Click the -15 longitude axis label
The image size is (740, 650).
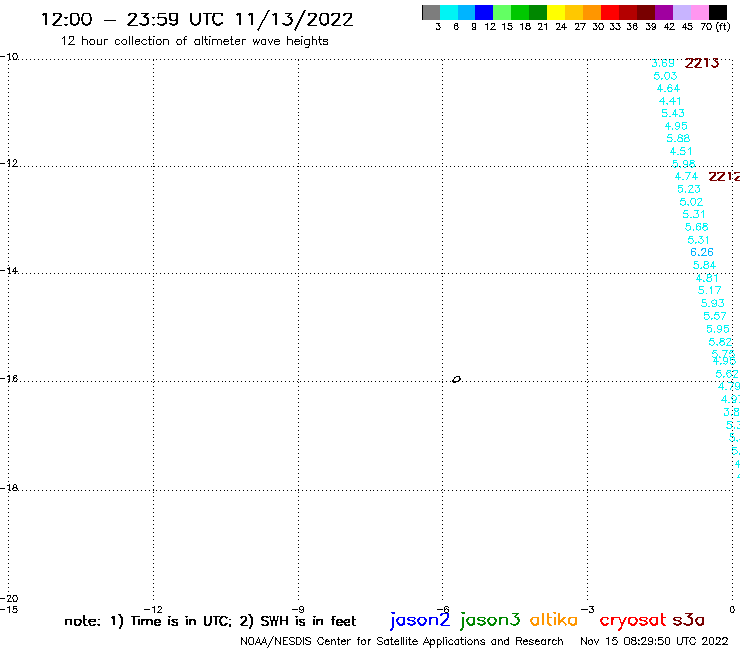click(9, 609)
